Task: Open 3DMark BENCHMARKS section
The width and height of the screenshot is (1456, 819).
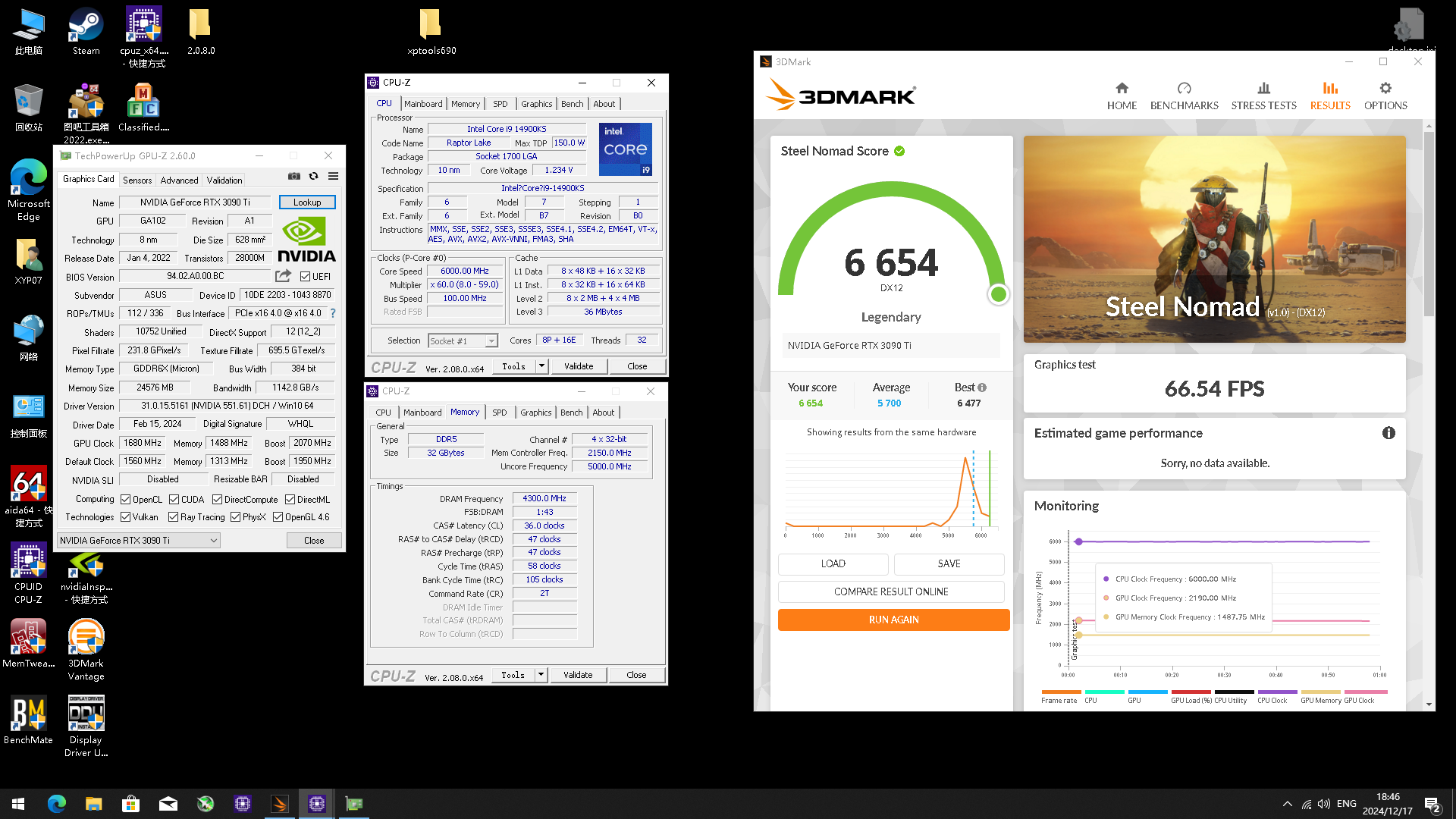Action: (x=1184, y=96)
